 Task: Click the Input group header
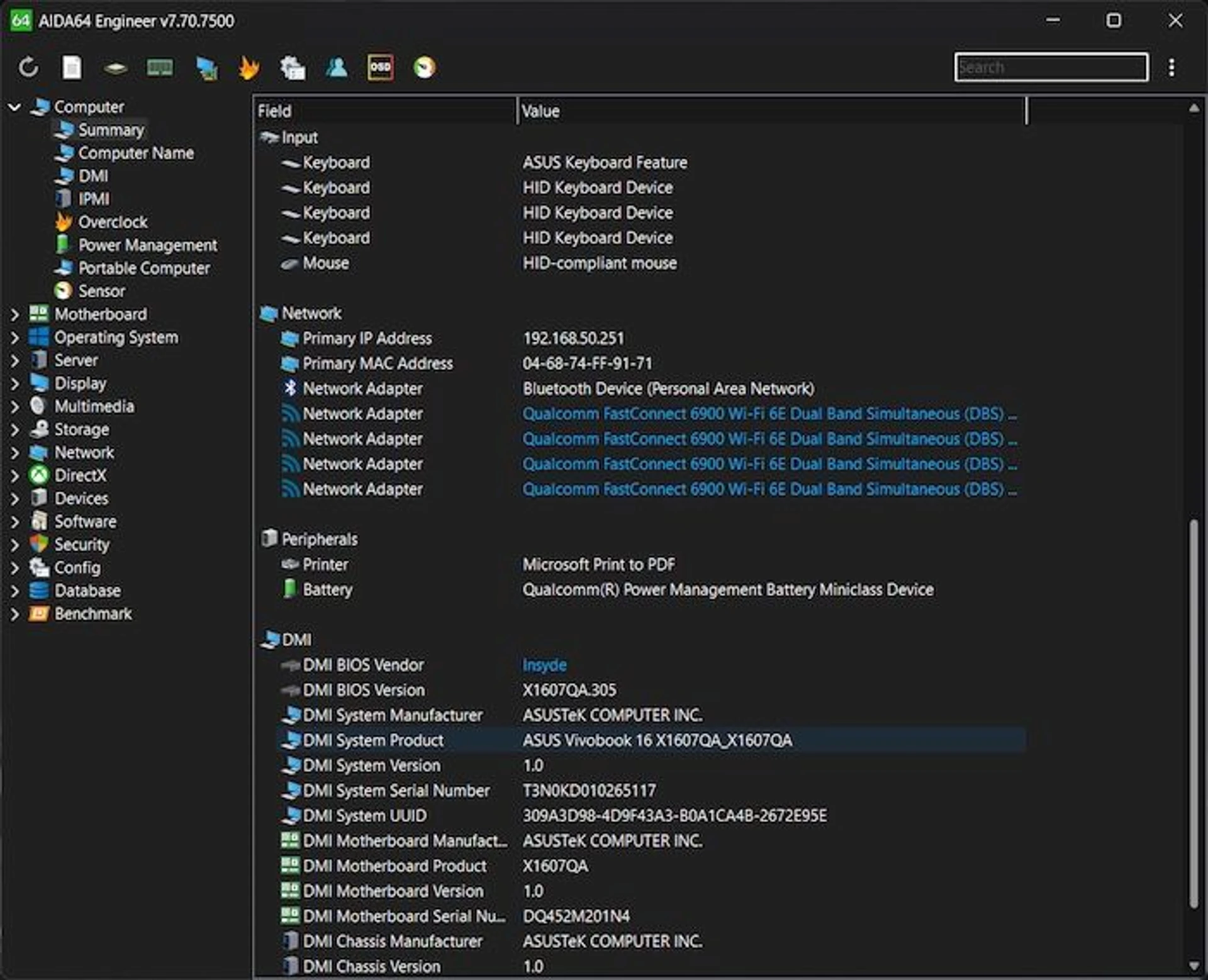(299, 138)
